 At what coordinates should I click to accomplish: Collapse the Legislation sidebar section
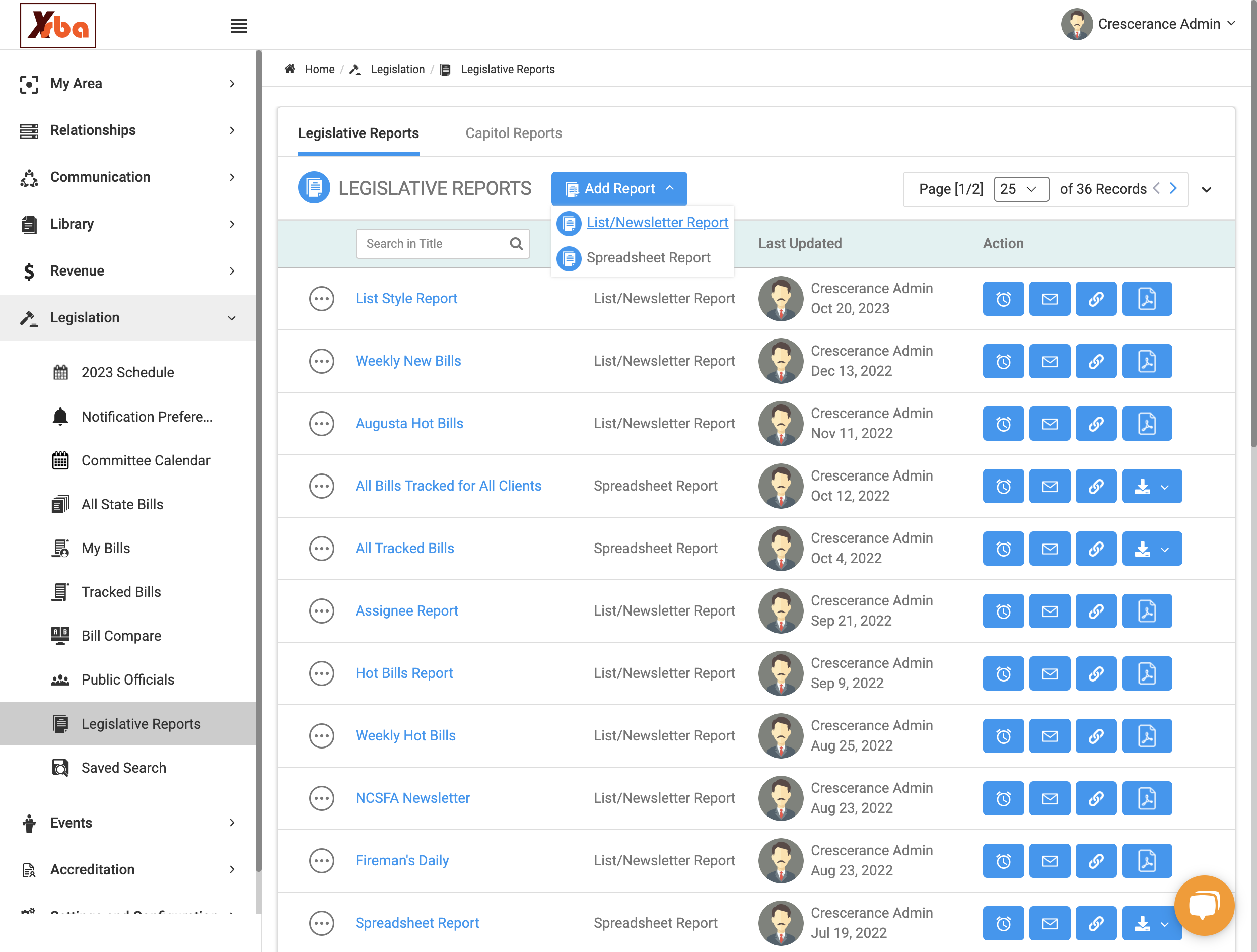[128, 318]
